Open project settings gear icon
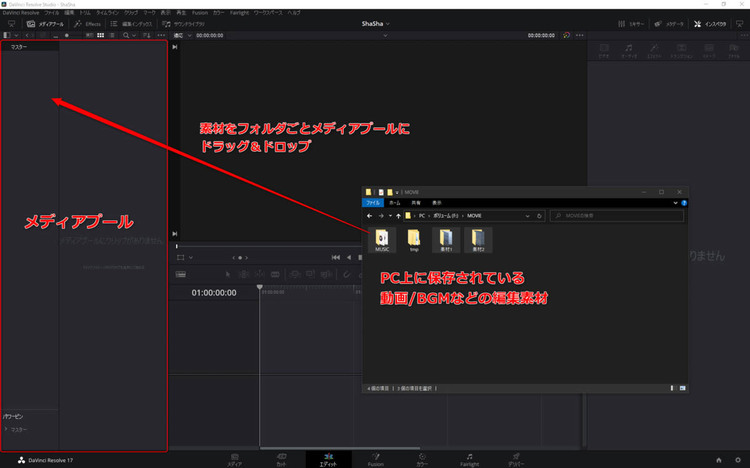The height and width of the screenshot is (468, 750). (739, 459)
